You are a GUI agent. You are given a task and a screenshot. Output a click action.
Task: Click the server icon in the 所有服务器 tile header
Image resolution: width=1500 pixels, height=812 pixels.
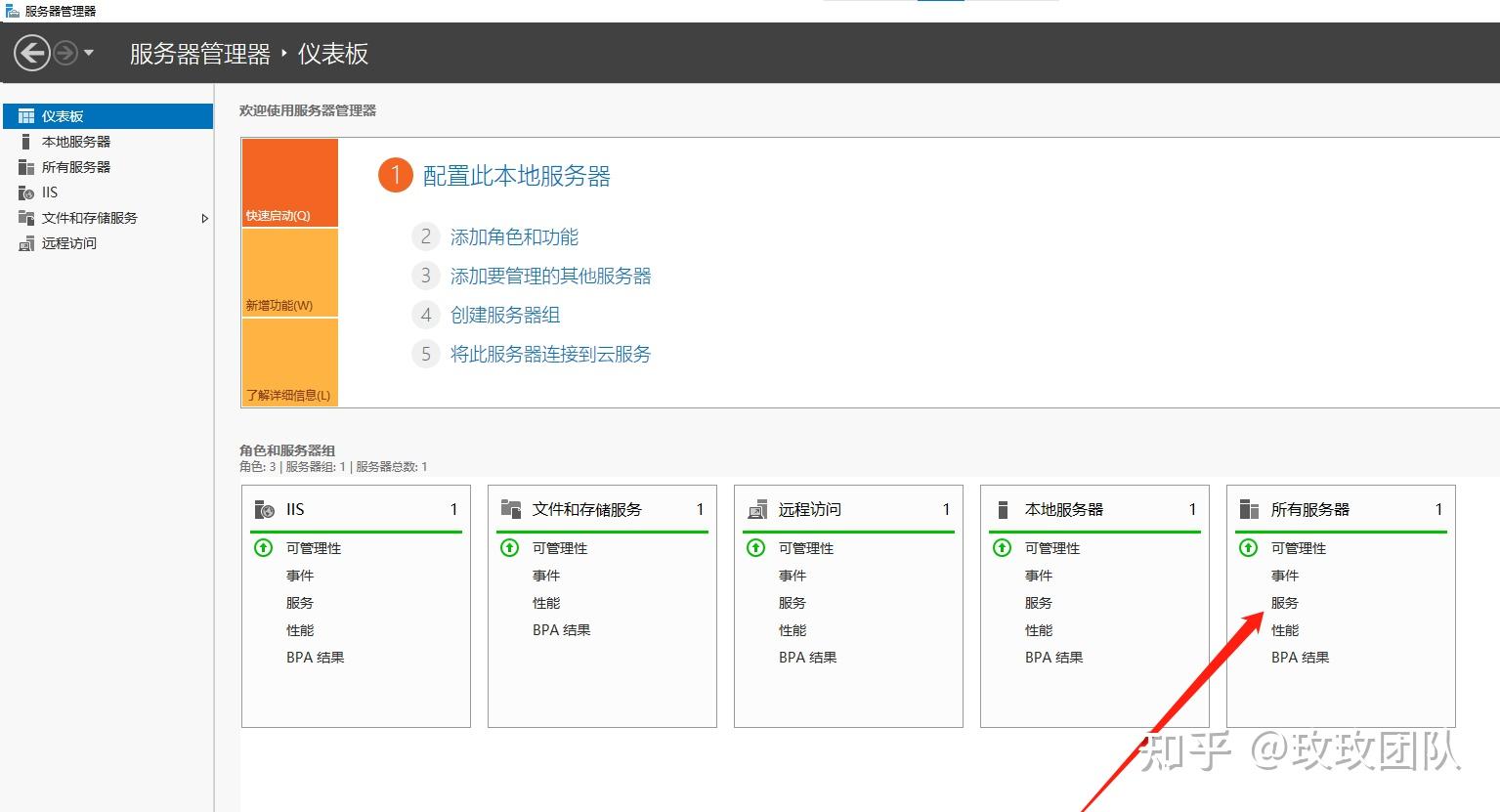coord(1248,508)
